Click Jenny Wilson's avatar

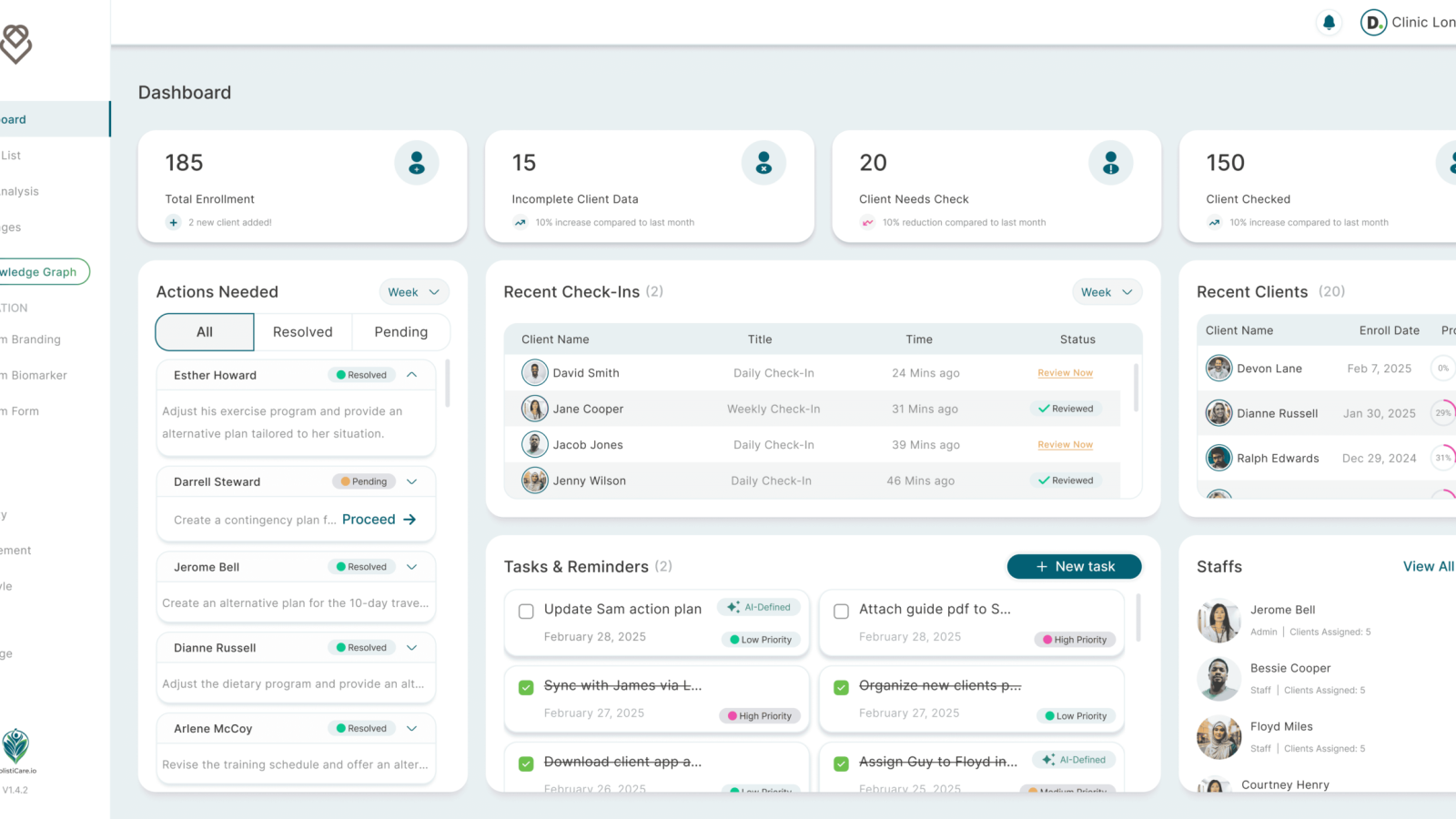534,480
